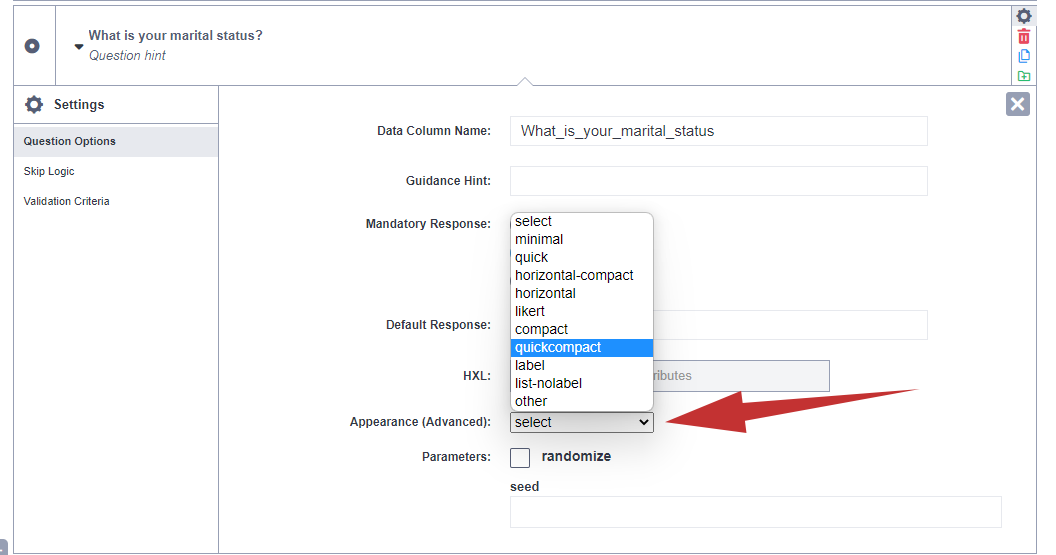Duplicate the question with copy icon
Screen dimensions: 1056x555
[x=1024, y=56]
